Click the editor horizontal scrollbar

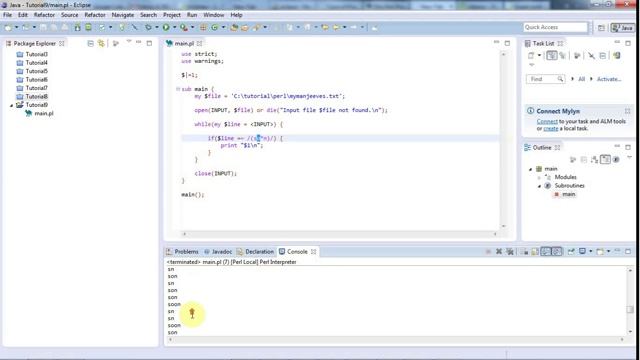point(340,234)
